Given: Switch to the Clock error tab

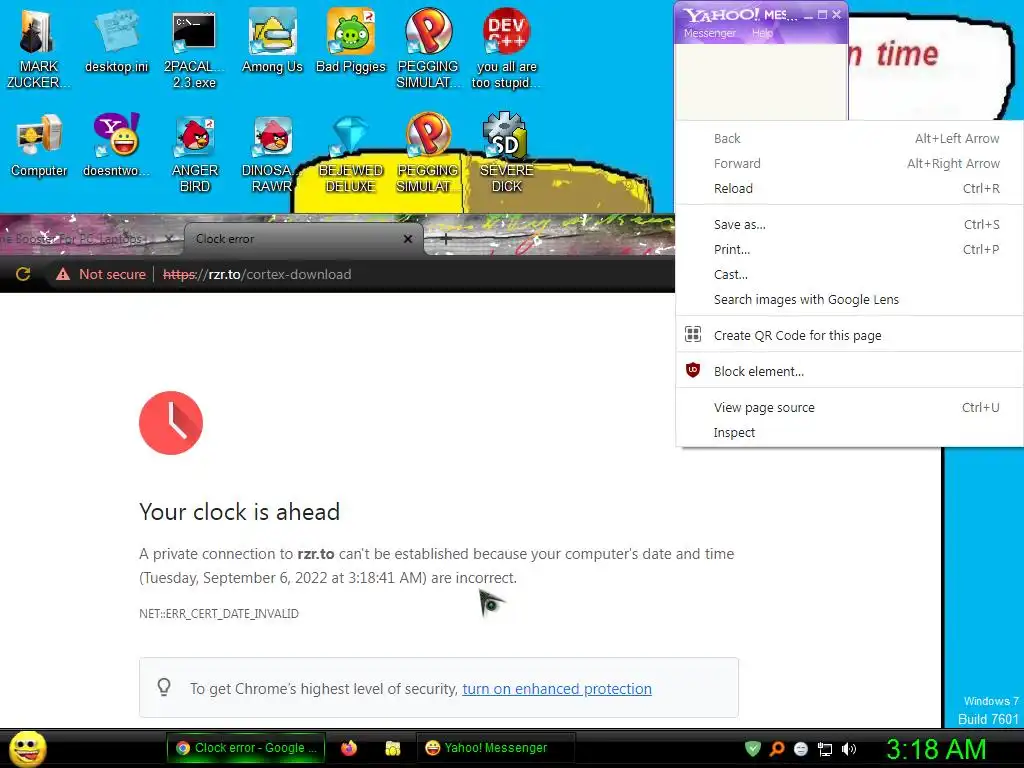Looking at the screenshot, I should pyautogui.click(x=304, y=239).
